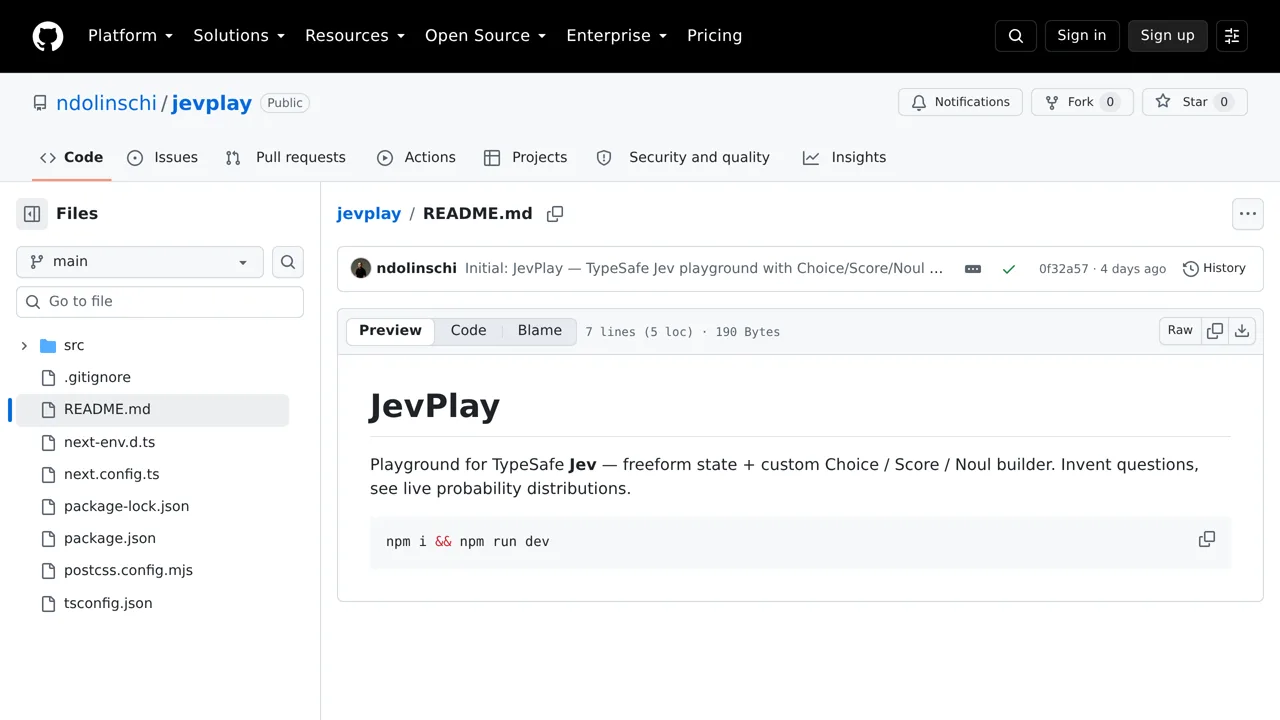Expand commit message ellipsis button
This screenshot has height=720, width=1280.
(973, 269)
